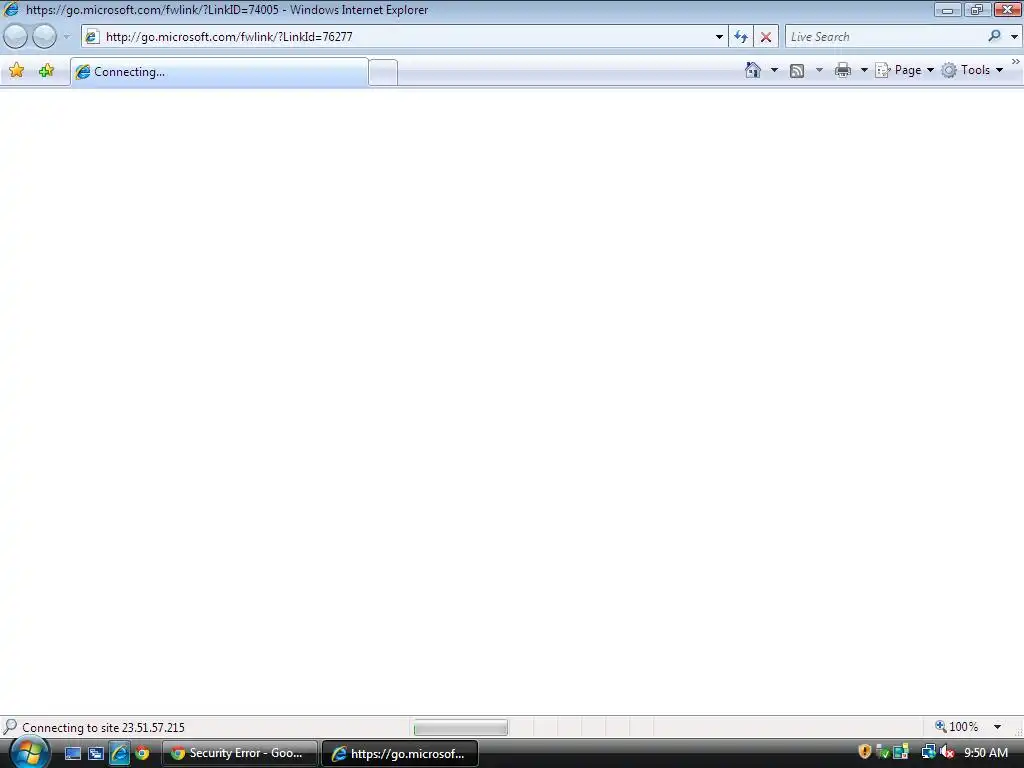Click the network connection tray icon
Image resolution: width=1024 pixels, height=768 pixels.
point(928,752)
